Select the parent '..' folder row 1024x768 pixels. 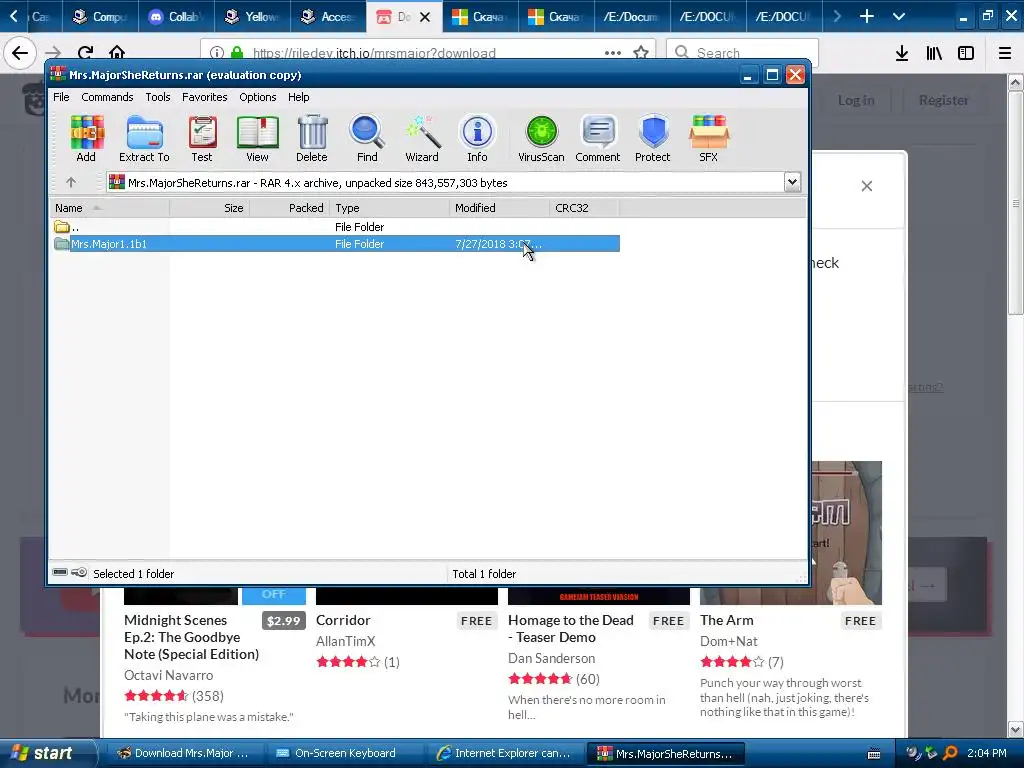click(336, 227)
